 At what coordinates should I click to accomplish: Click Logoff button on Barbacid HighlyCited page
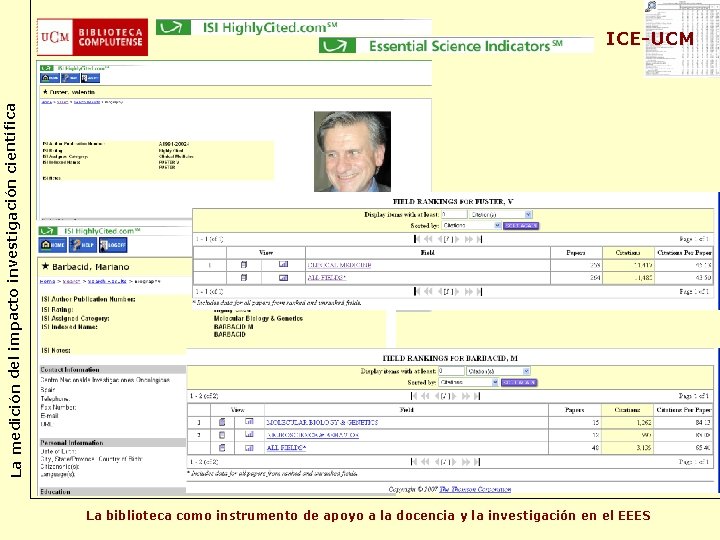tap(113, 245)
